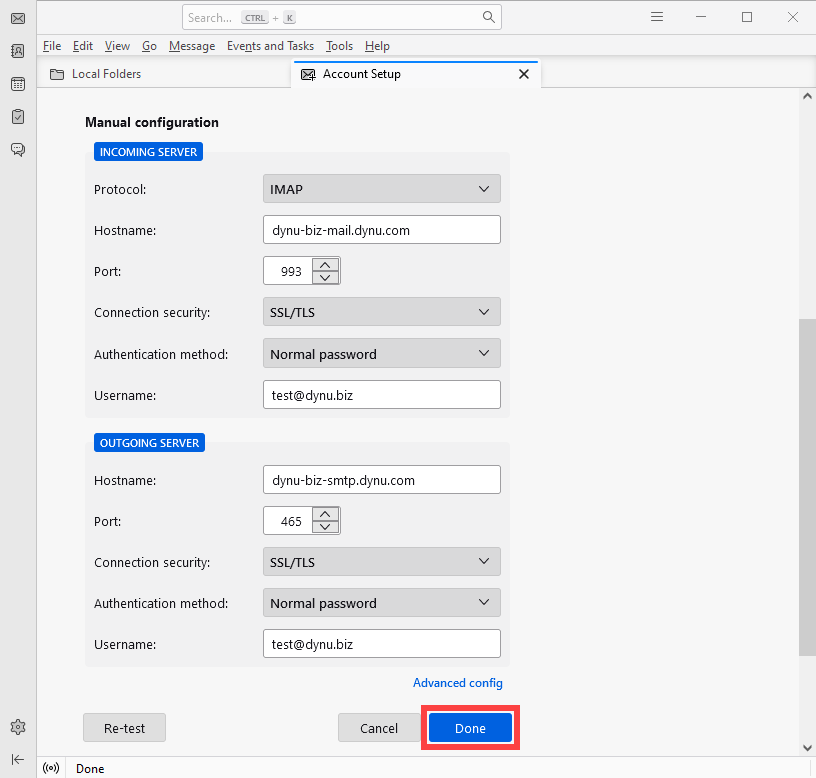Click the vertical scrollbar thumb
816x778 pixels.
(807, 488)
